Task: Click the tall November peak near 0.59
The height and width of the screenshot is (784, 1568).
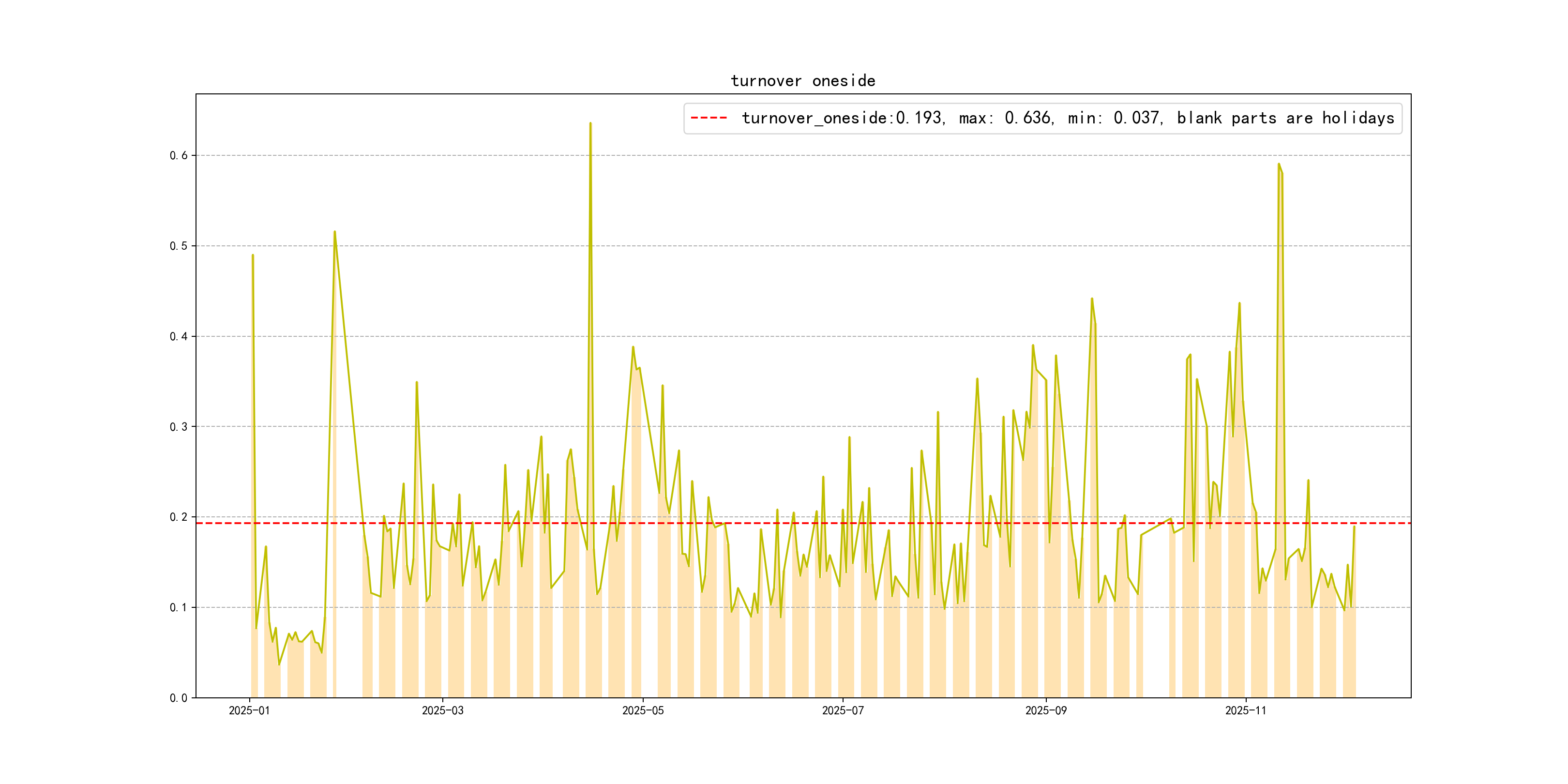Action: click(1279, 165)
